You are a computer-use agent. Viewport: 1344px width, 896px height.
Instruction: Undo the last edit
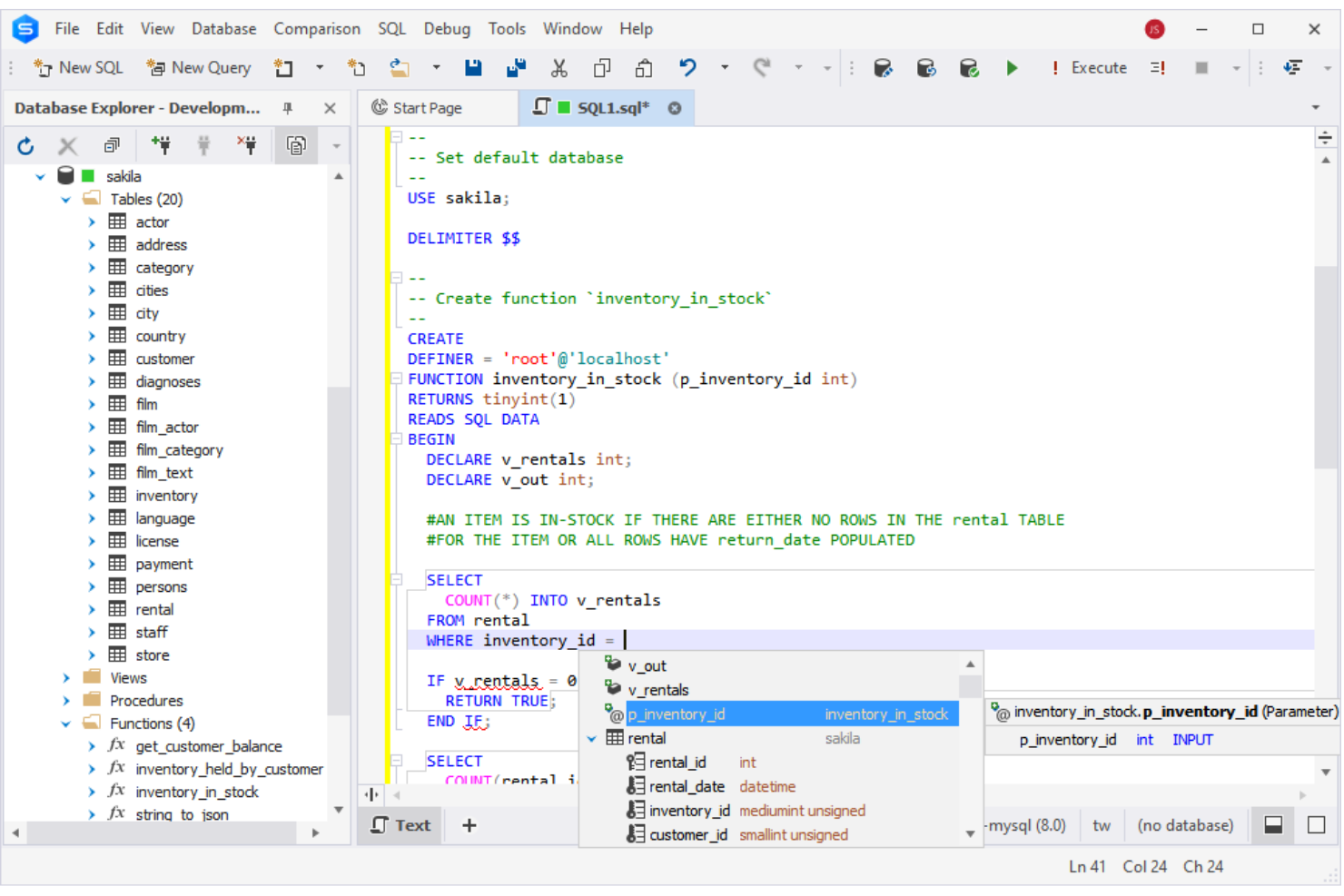pyautogui.click(x=687, y=67)
